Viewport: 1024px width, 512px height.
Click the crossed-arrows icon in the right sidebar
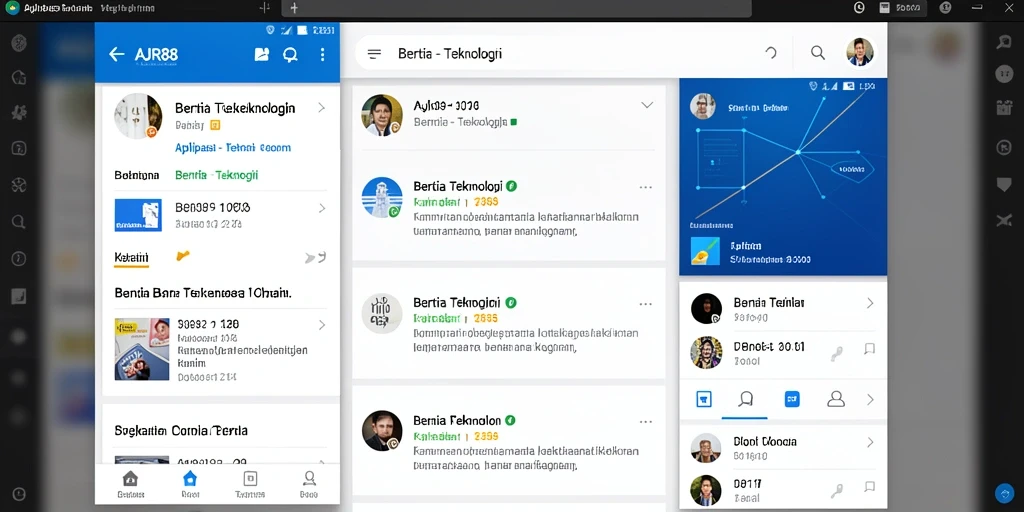(x=1004, y=220)
